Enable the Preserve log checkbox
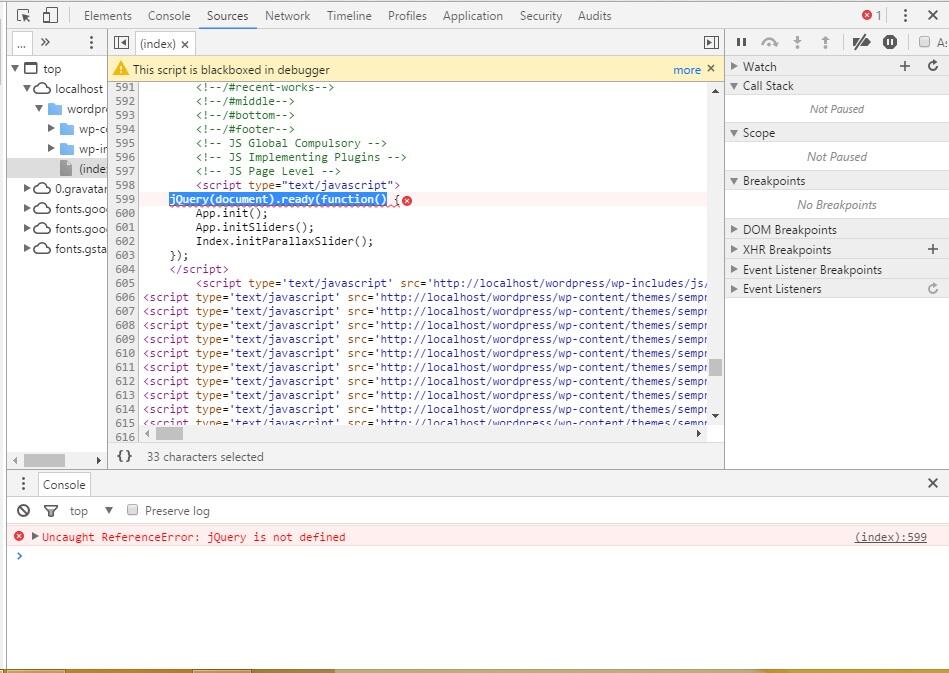The image size is (949, 673). coord(133,510)
